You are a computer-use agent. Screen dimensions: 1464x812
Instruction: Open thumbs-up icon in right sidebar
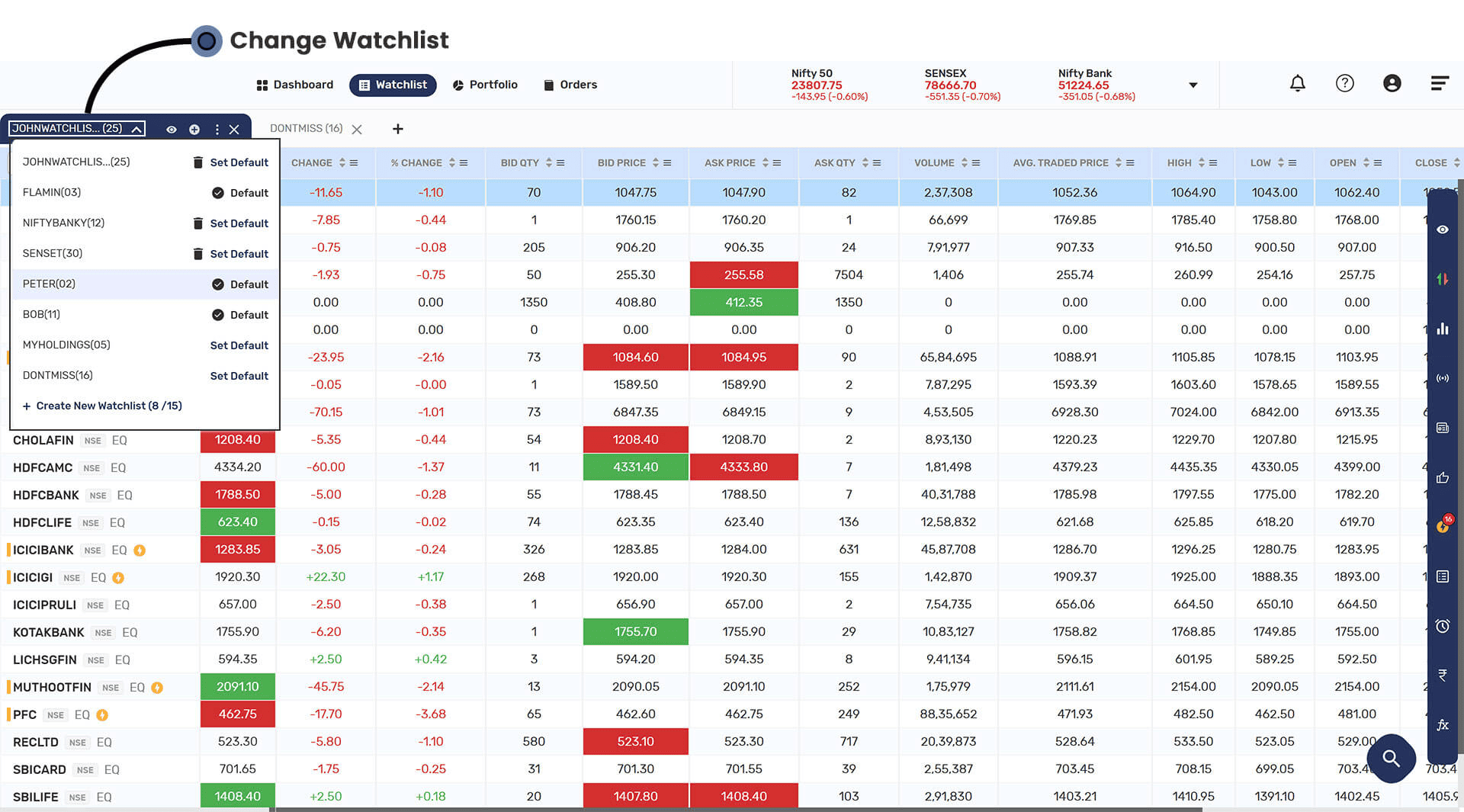[1442, 477]
